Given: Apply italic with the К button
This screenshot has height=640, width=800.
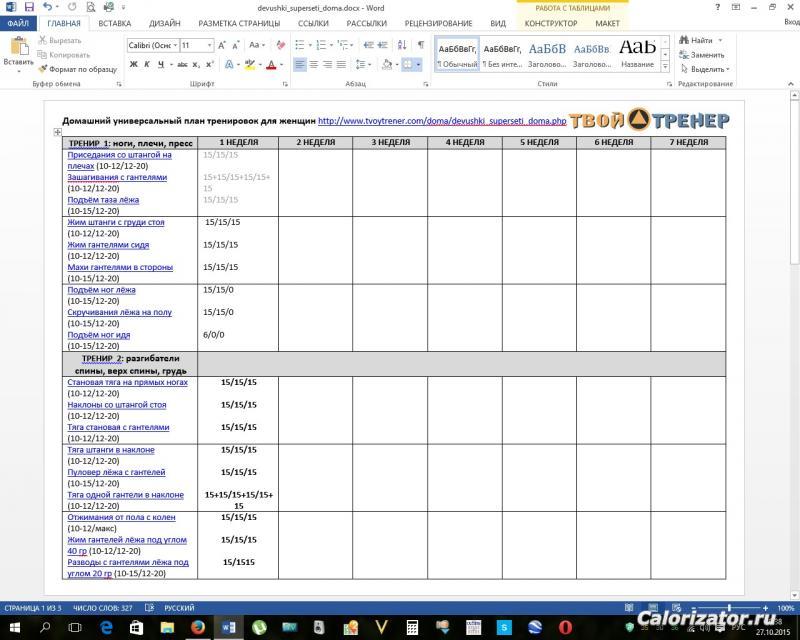Looking at the screenshot, I should pyautogui.click(x=147, y=64).
